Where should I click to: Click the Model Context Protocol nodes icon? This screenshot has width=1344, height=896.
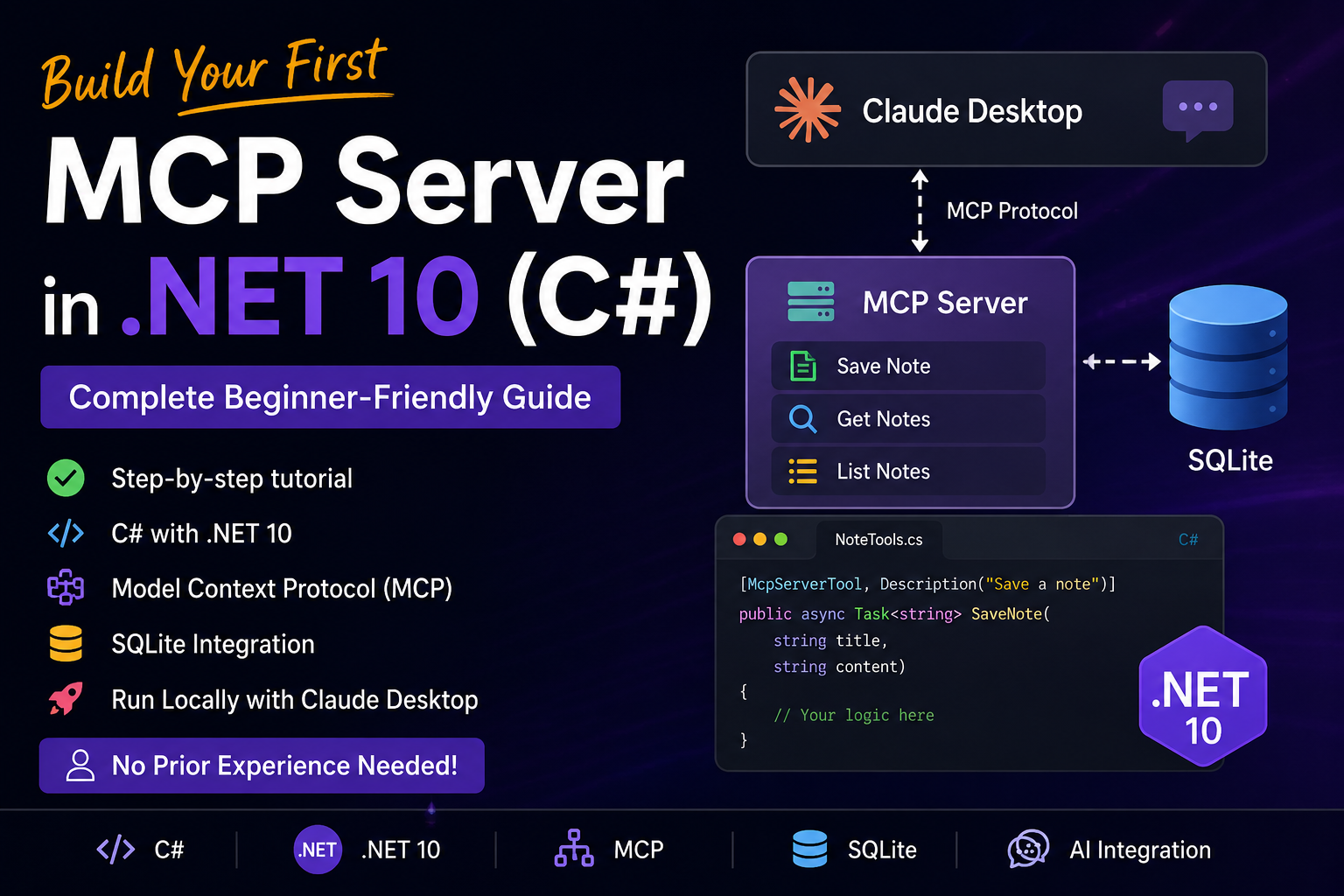[x=66, y=588]
